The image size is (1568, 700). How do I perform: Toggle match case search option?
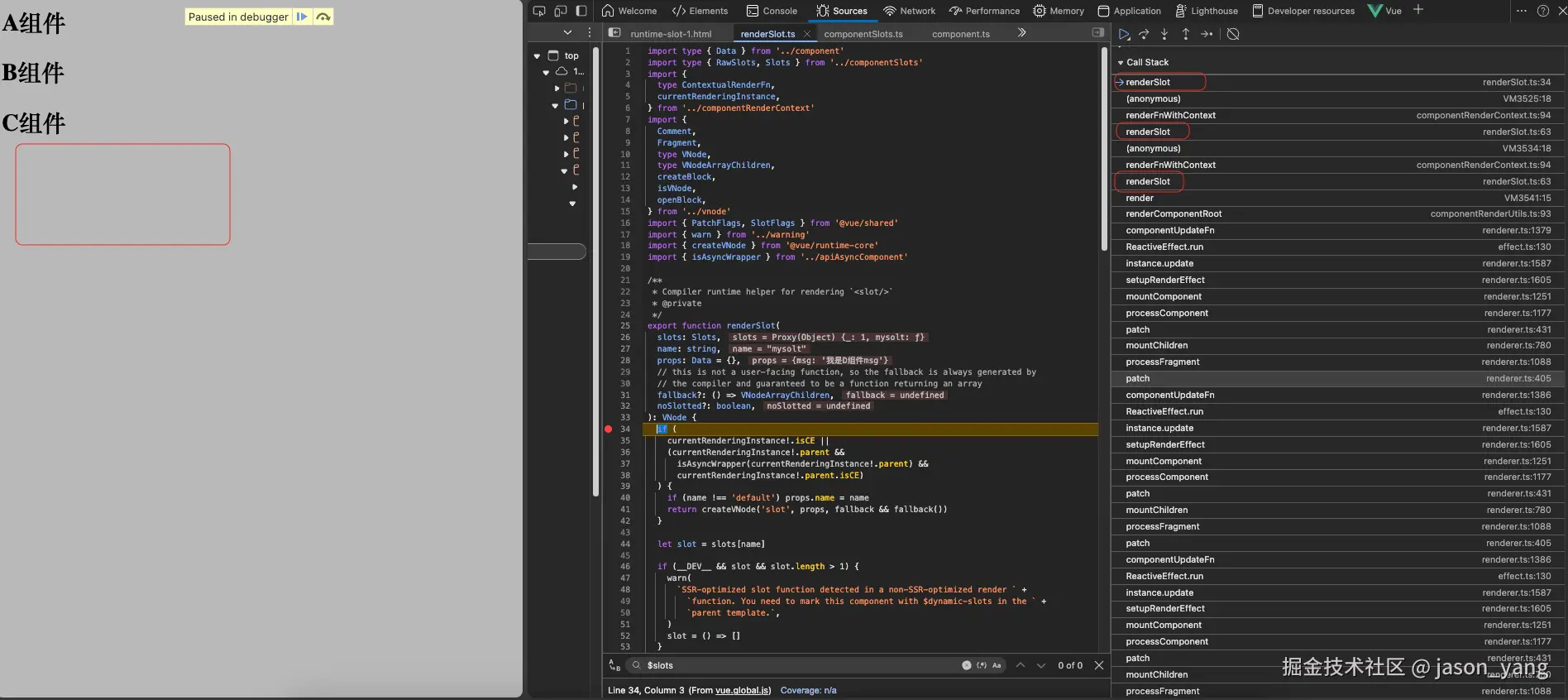click(x=997, y=665)
